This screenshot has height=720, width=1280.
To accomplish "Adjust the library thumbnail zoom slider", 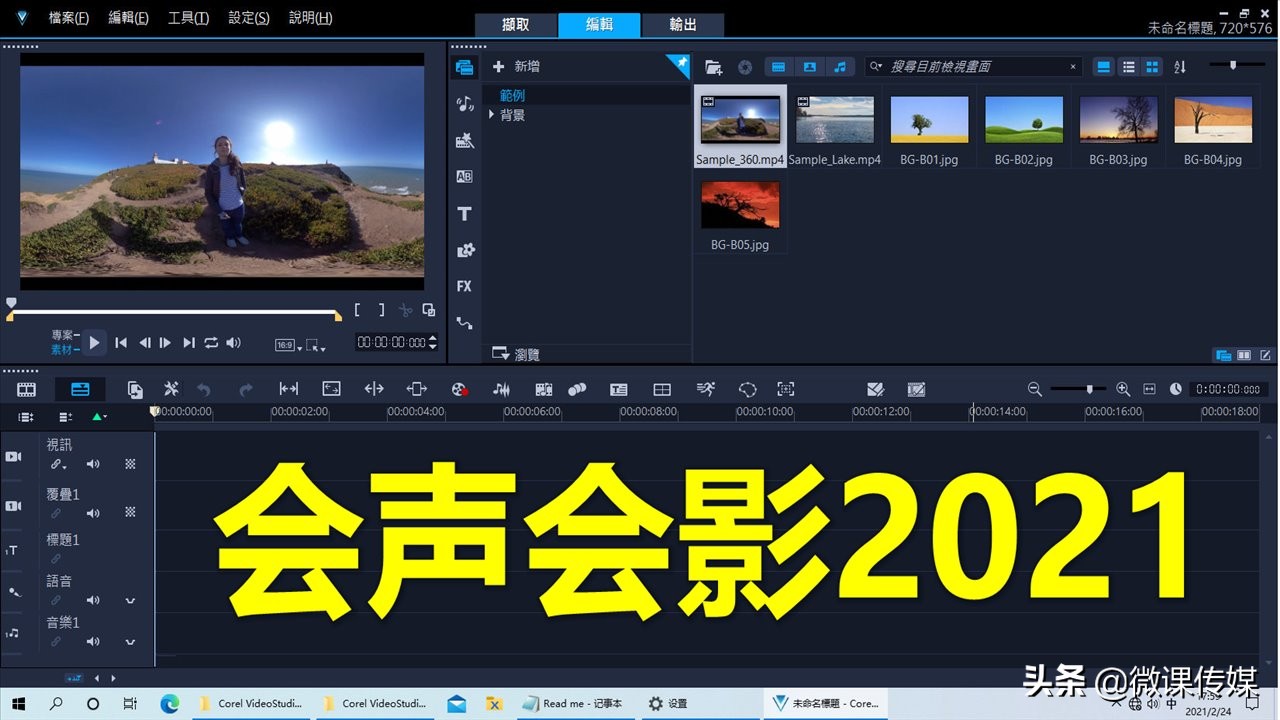I will [1232, 62].
